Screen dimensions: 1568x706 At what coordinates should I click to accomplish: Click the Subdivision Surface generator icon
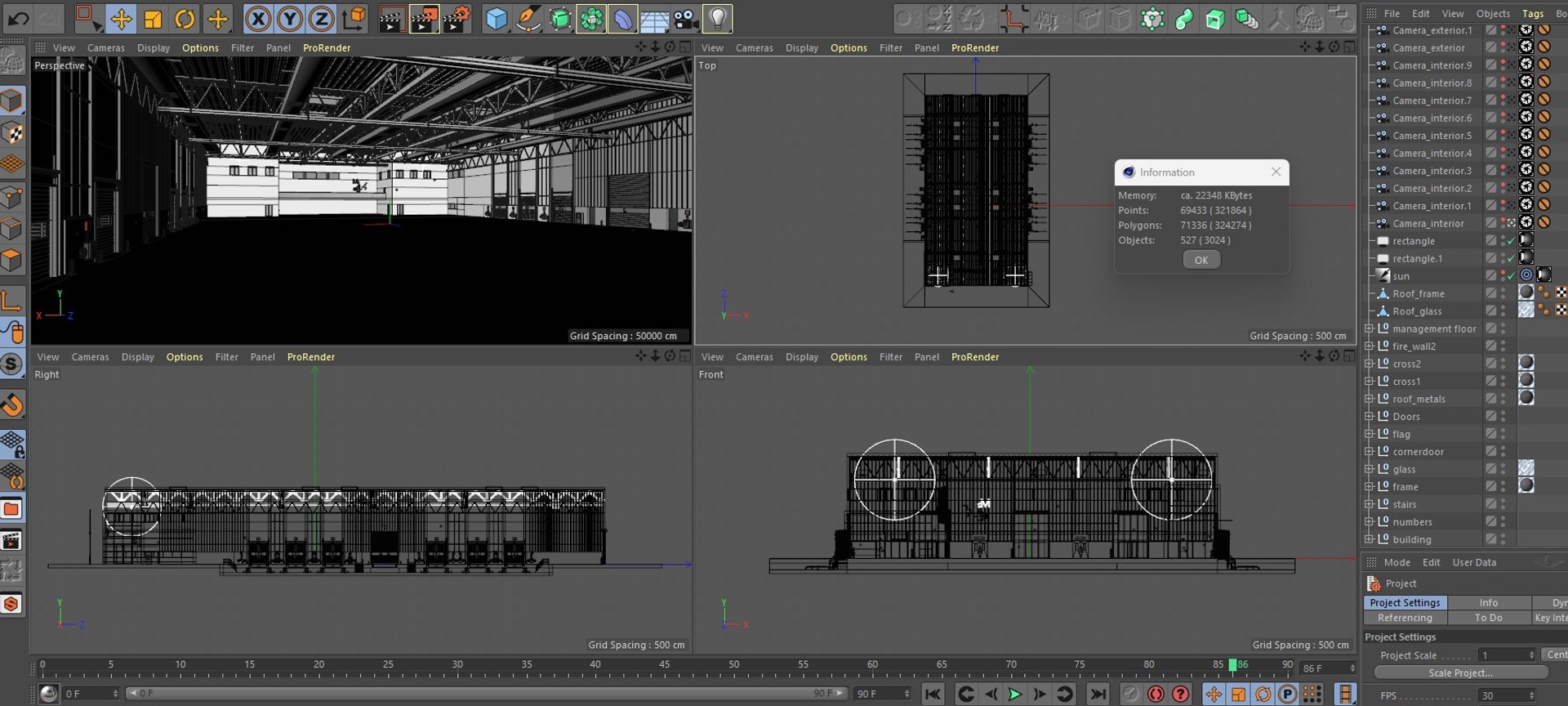pyautogui.click(x=560, y=18)
